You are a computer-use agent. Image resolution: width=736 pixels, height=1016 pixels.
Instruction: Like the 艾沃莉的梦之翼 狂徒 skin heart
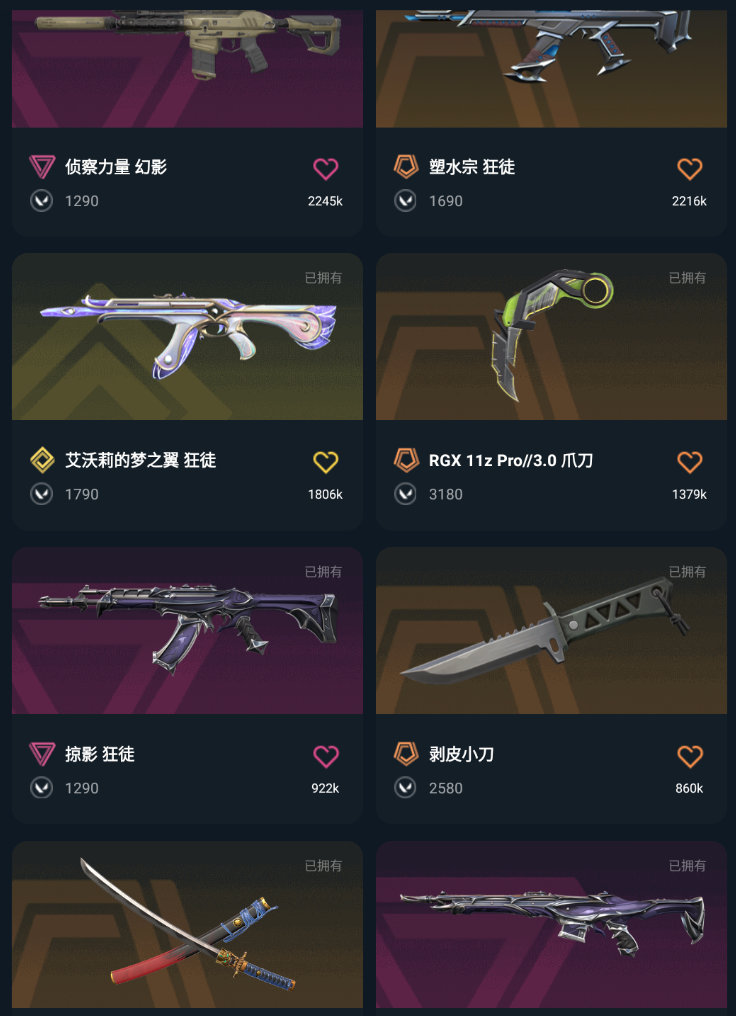(x=325, y=462)
